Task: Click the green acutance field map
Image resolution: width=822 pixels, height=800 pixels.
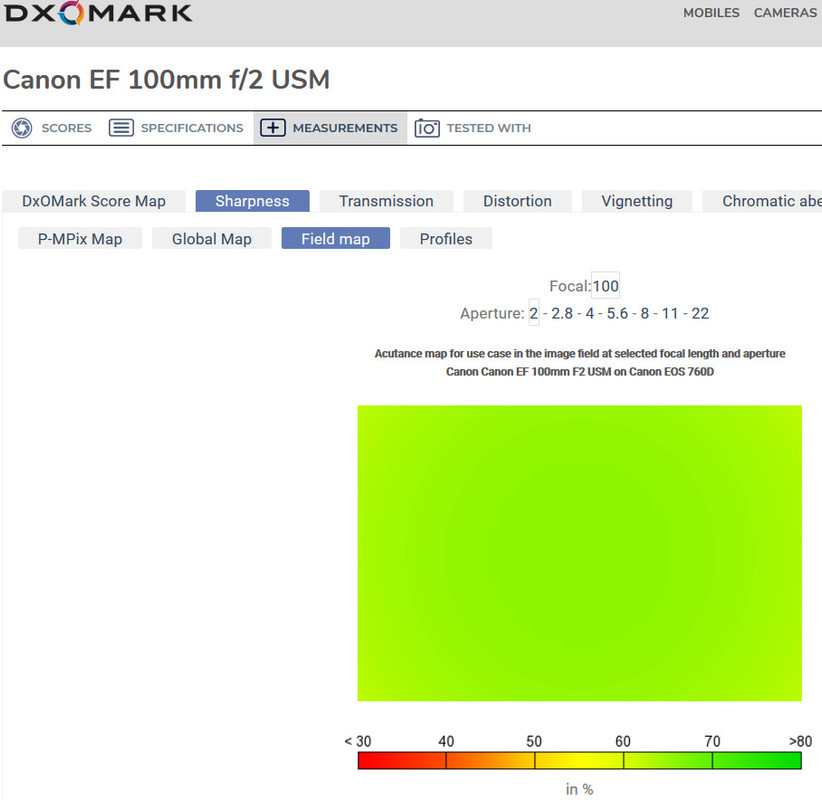Action: click(x=580, y=553)
